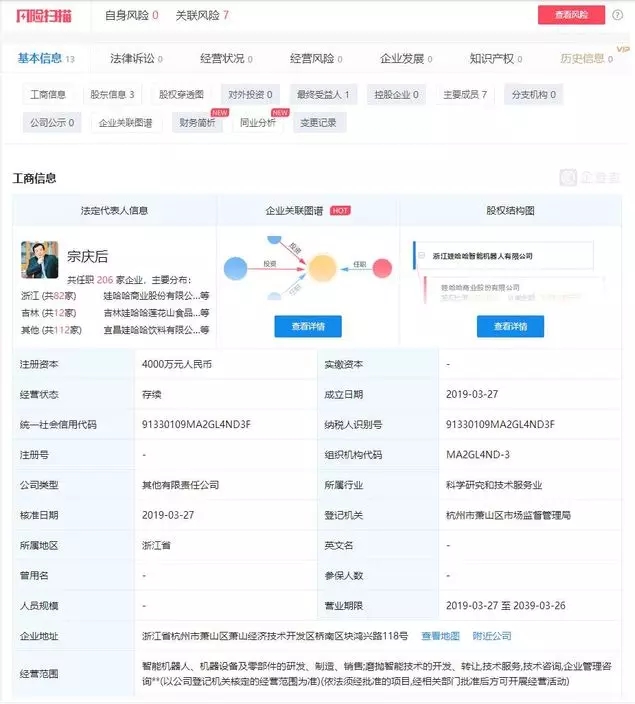Switch to 基本信息 tab
The image size is (635, 704).
pos(46,58)
